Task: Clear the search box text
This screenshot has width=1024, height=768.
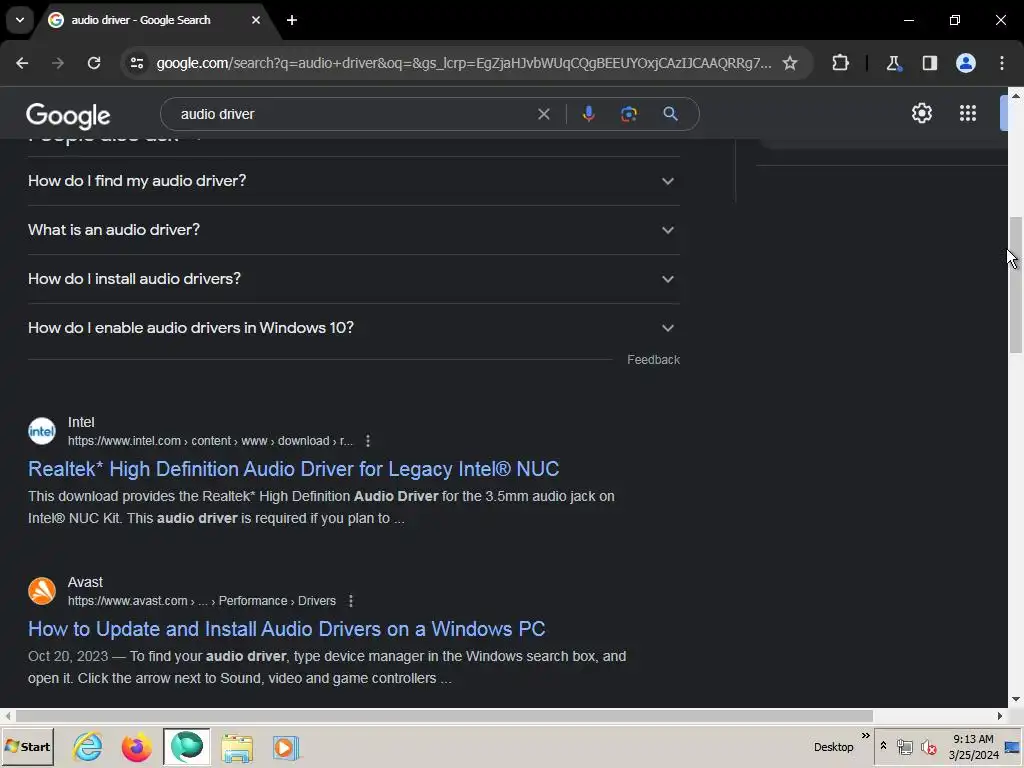Action: point(543,114)
